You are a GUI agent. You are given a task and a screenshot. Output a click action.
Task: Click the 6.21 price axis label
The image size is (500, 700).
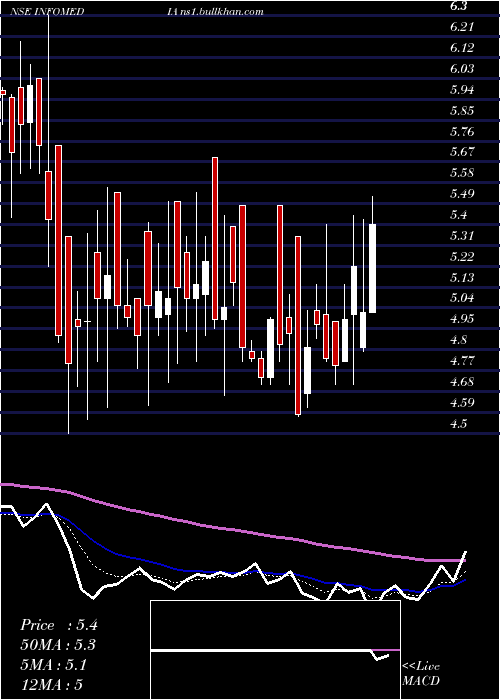tap(462, 27)
